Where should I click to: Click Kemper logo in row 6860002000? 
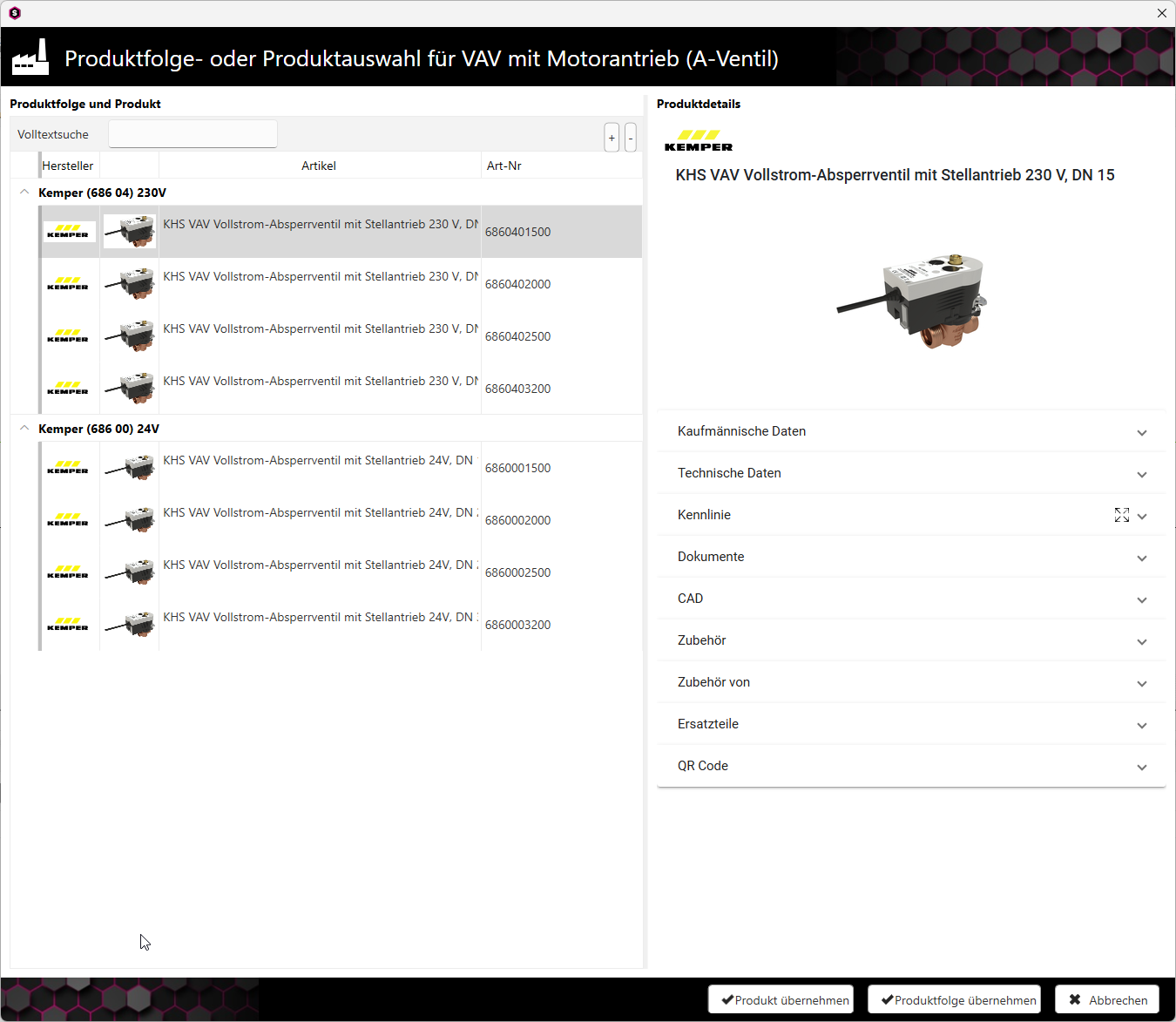(69, 520)
